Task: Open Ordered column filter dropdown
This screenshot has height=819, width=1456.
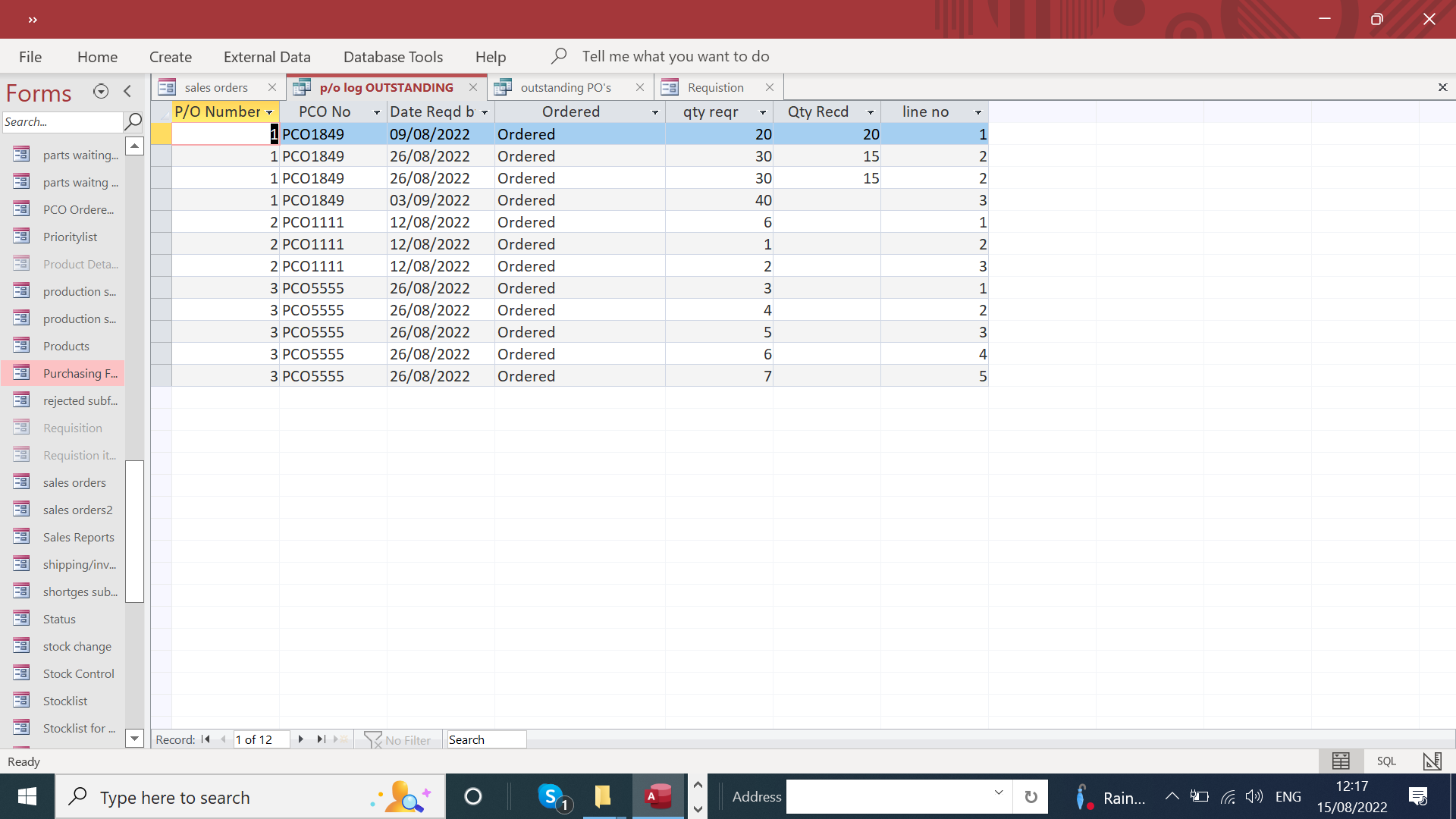Action: tap(655, 112)
